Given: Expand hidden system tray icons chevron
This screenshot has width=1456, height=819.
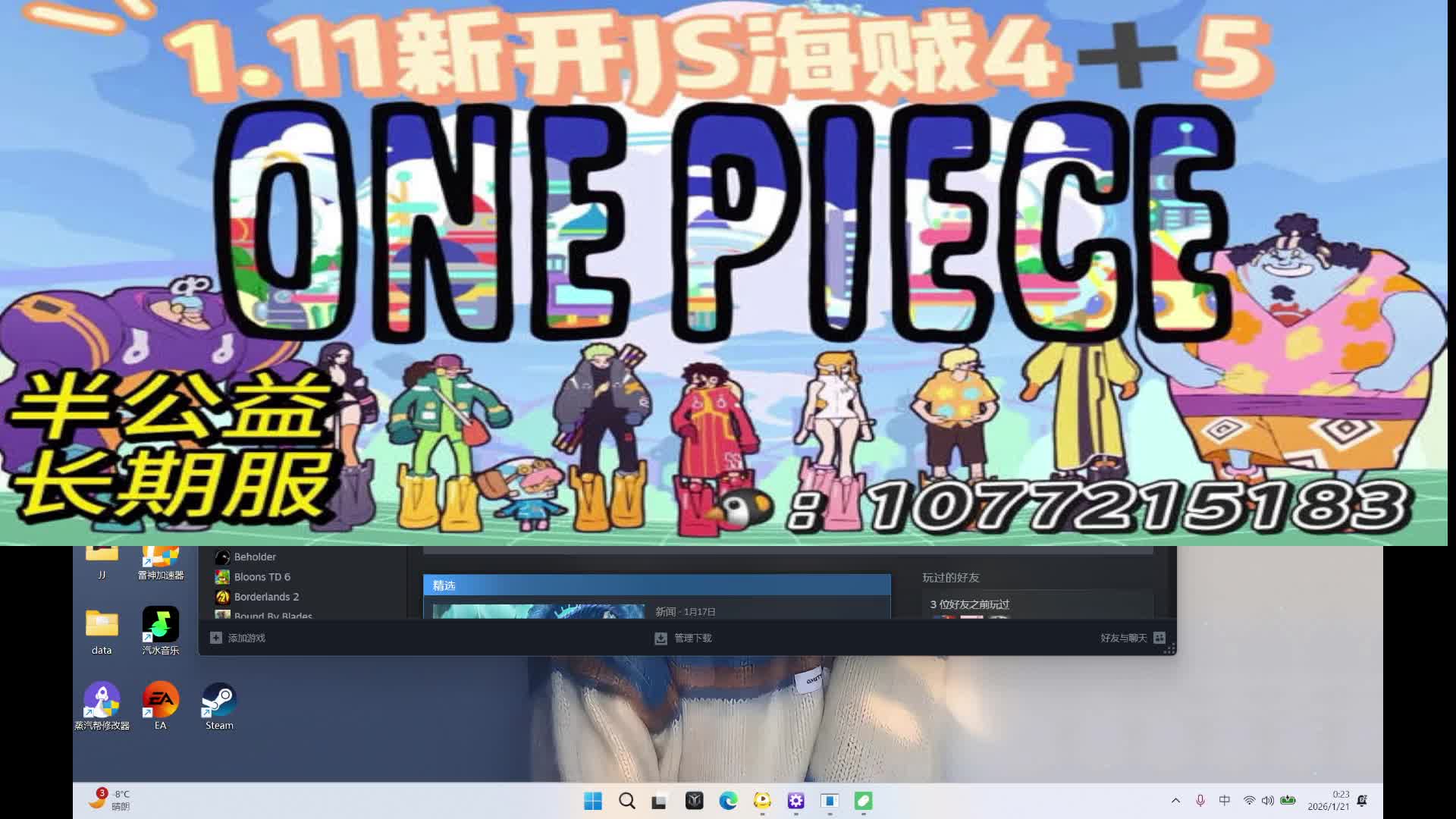Looking at the screenshot, I should (1175, 801).
